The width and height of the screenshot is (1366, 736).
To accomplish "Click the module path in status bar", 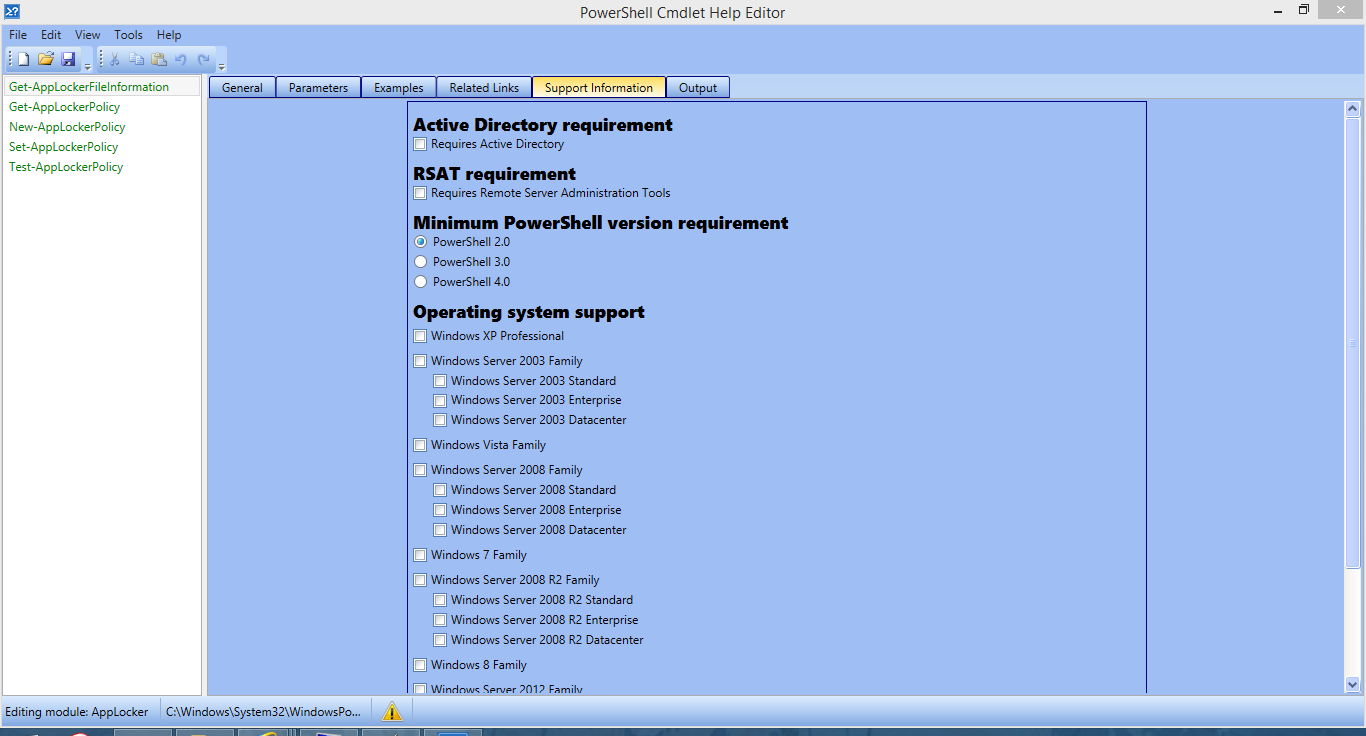I will 263,712.
